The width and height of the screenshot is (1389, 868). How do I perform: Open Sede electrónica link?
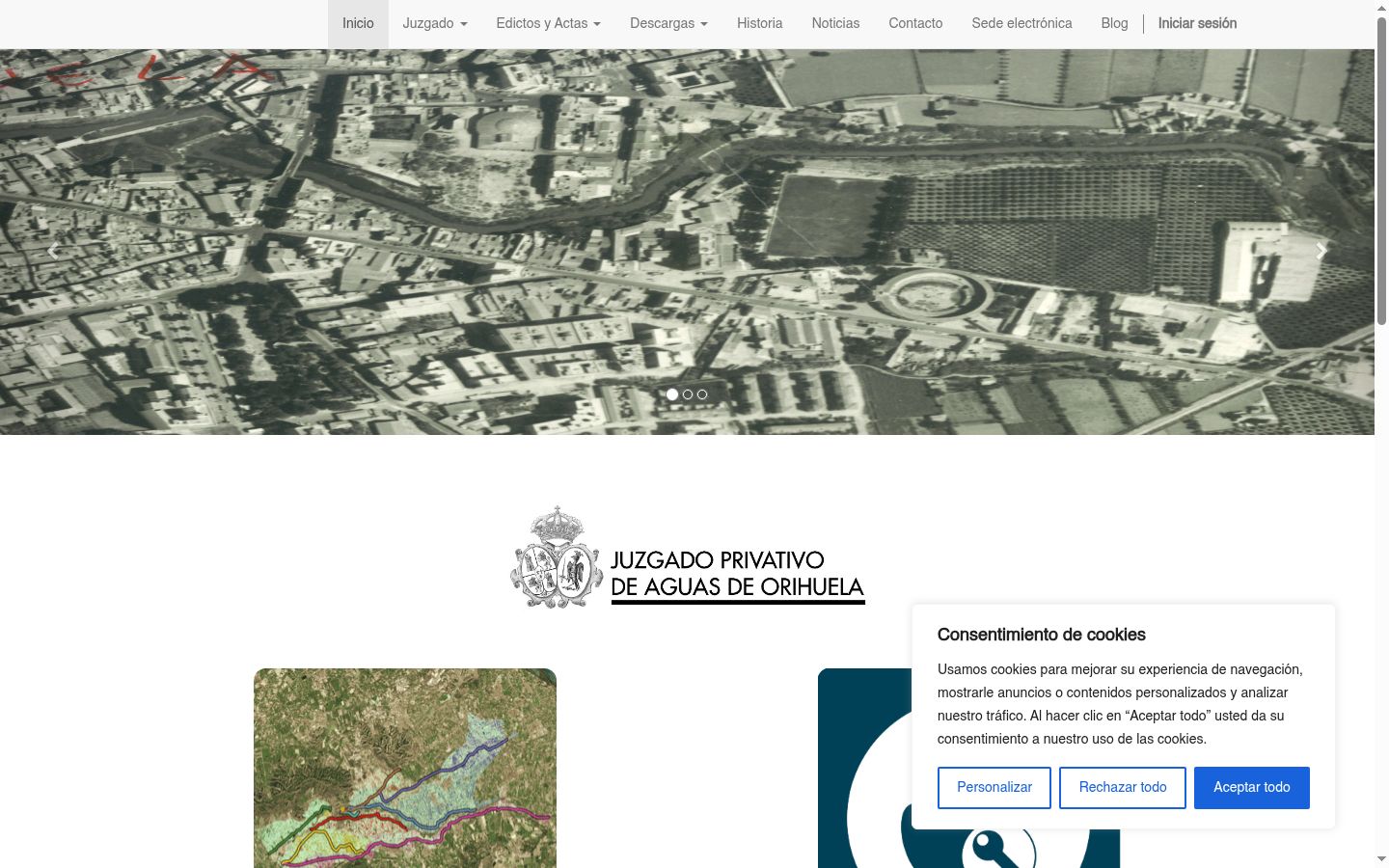1021,23
